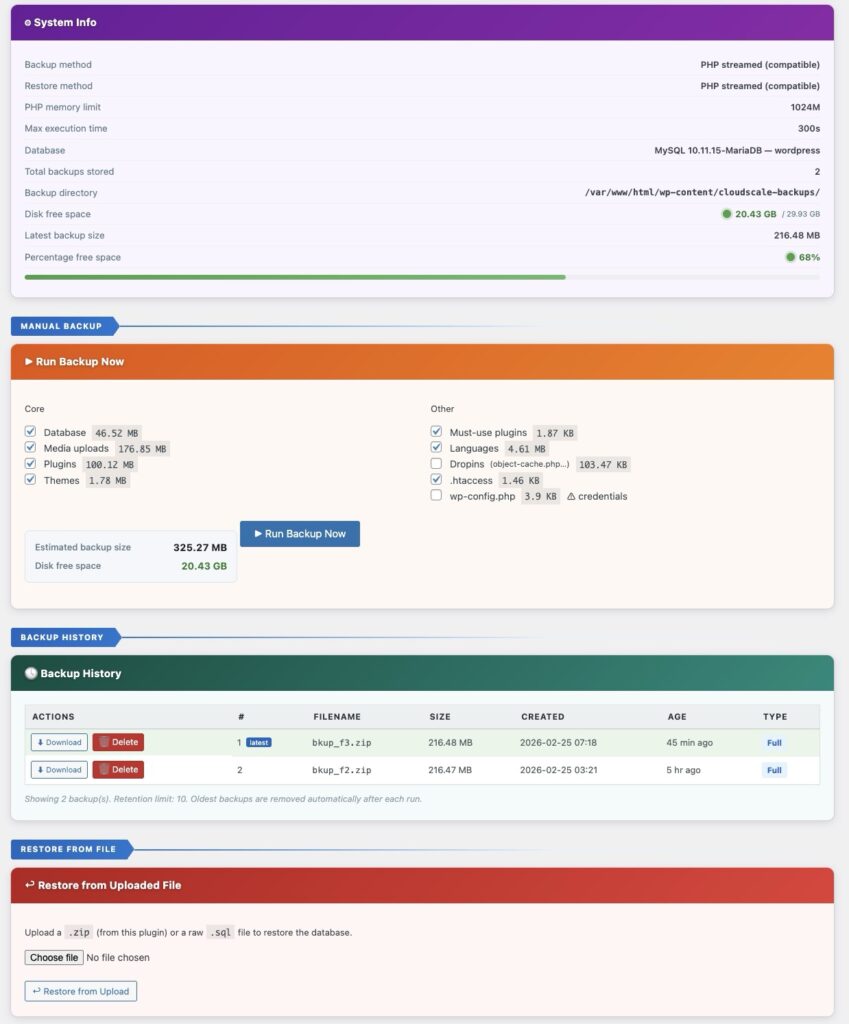This screenshot has width=849, height=1024.
Task: Click the Restore from Upload button
Action: (x=80, y=991)
